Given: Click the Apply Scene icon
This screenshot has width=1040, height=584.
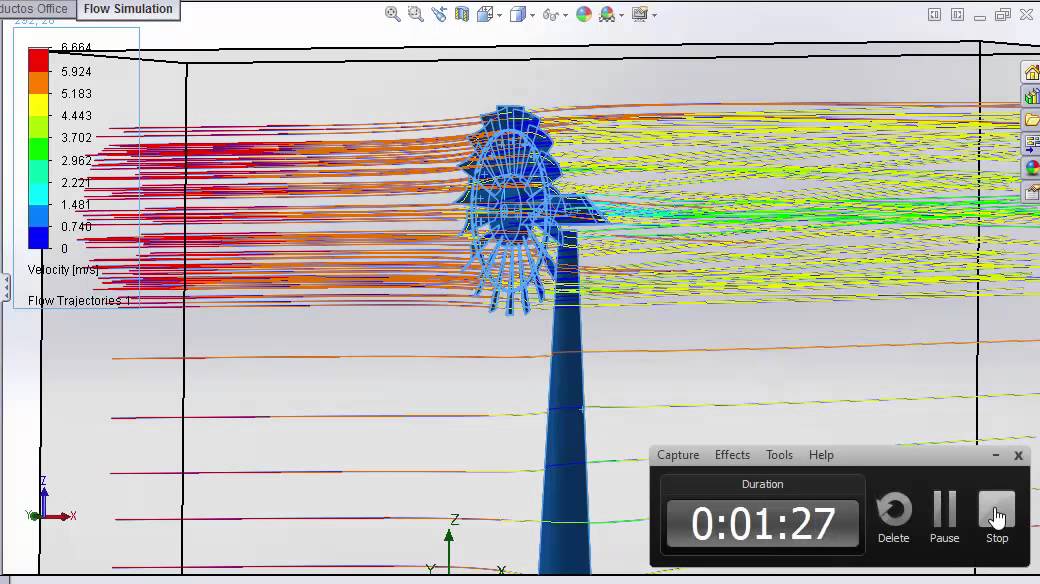Looking at the screenshot, I should pos(606,14).
